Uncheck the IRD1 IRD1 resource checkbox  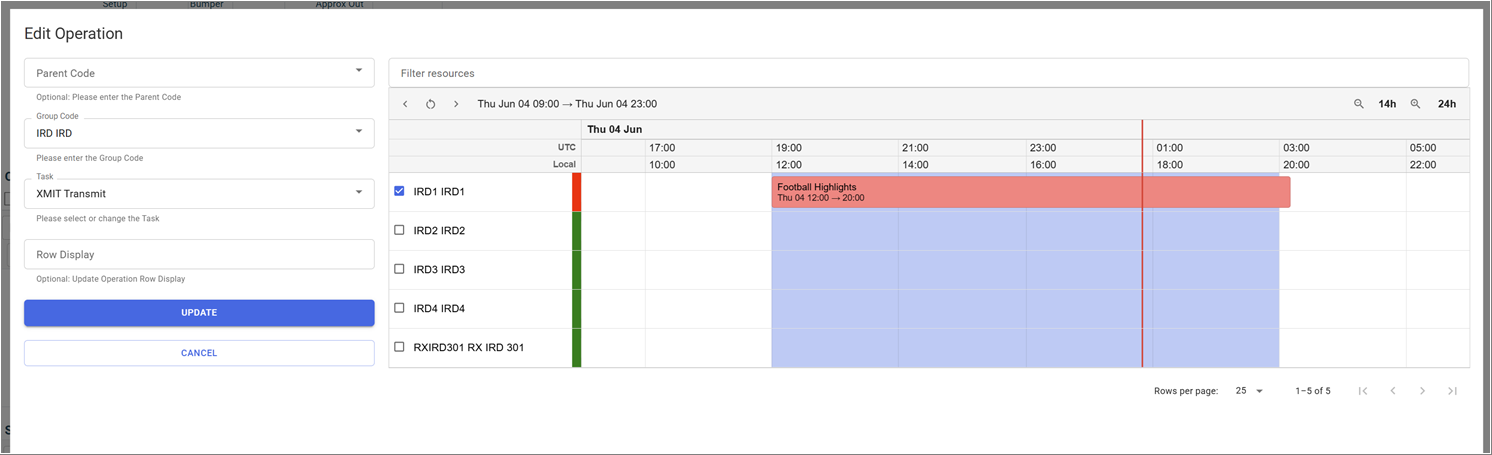point(400,191)
